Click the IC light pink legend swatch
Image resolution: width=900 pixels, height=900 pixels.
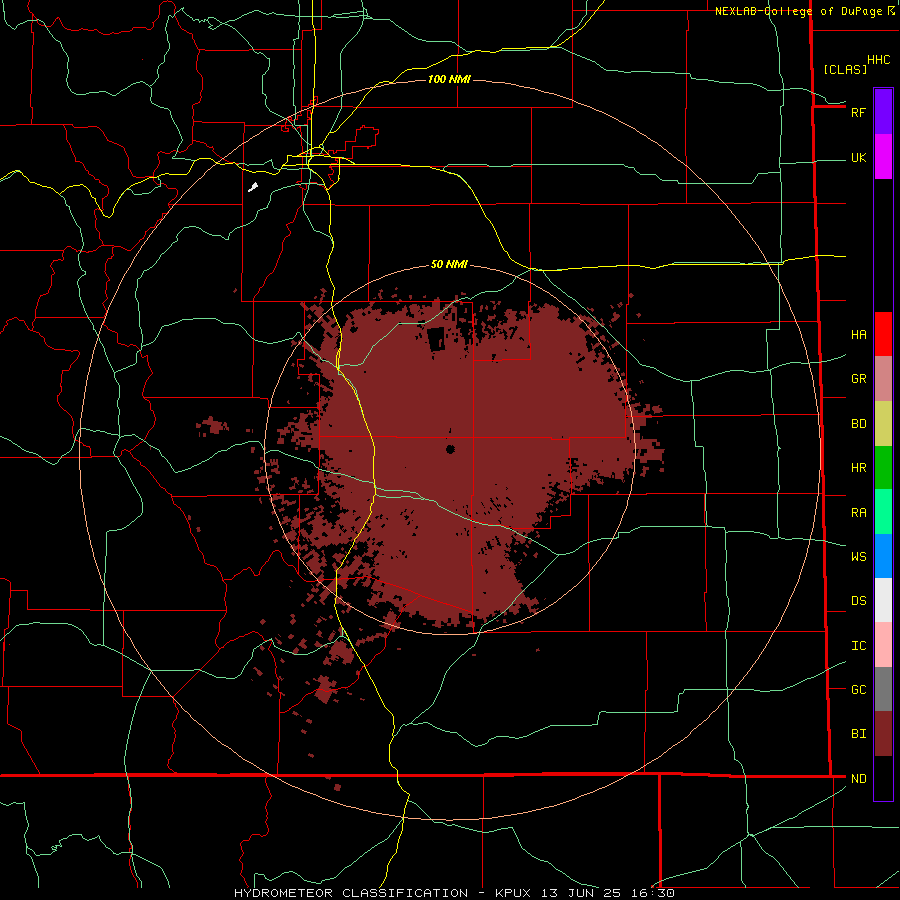tap(883, 645)
